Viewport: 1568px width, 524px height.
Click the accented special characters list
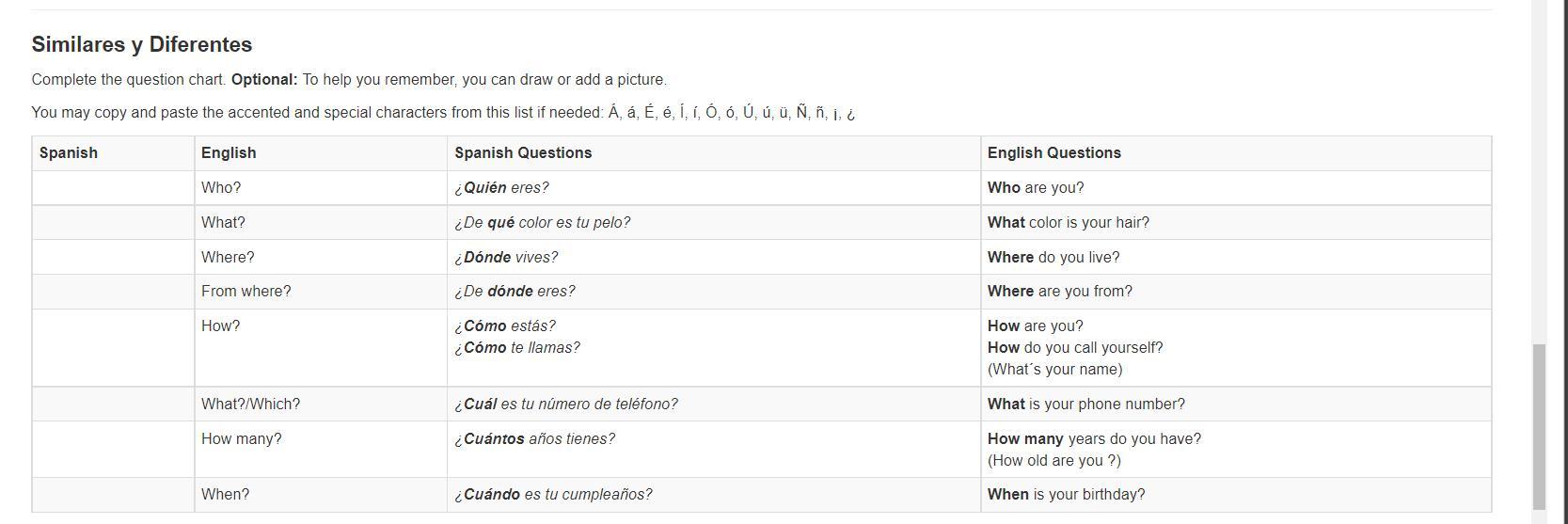(x=731, y=113)
